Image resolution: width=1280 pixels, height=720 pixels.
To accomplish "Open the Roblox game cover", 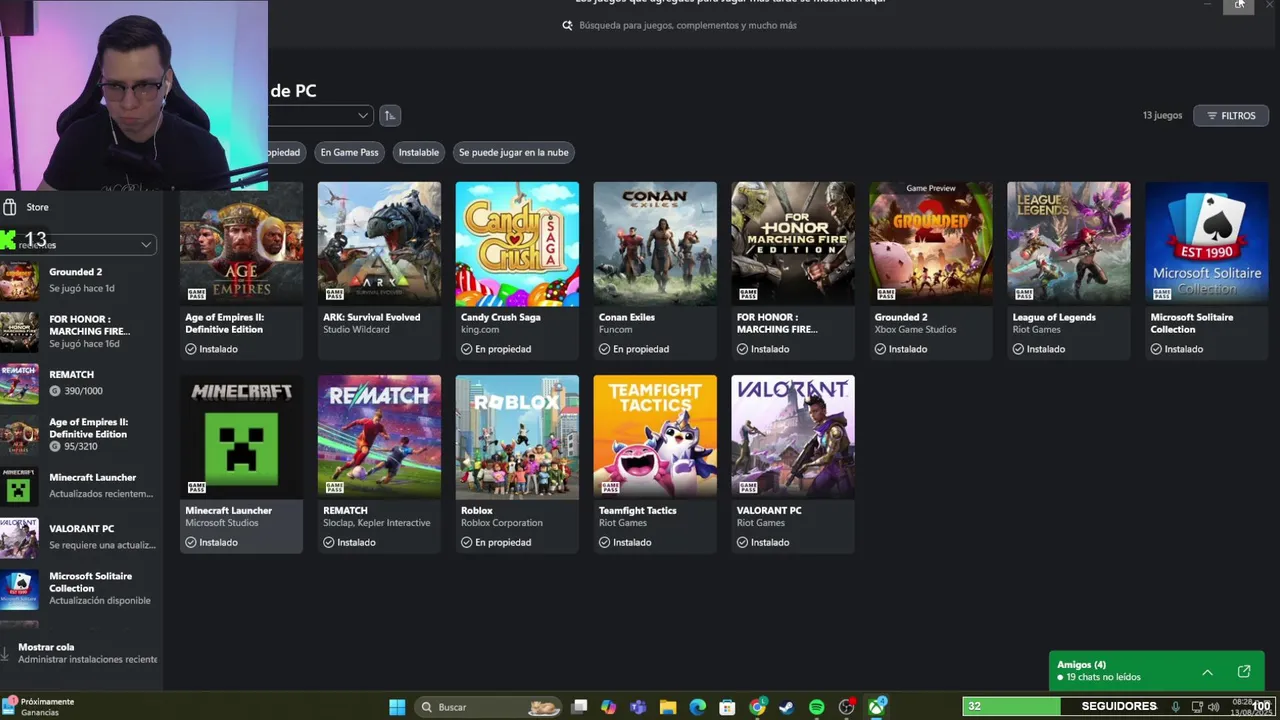I will click(x=517, y=436).
